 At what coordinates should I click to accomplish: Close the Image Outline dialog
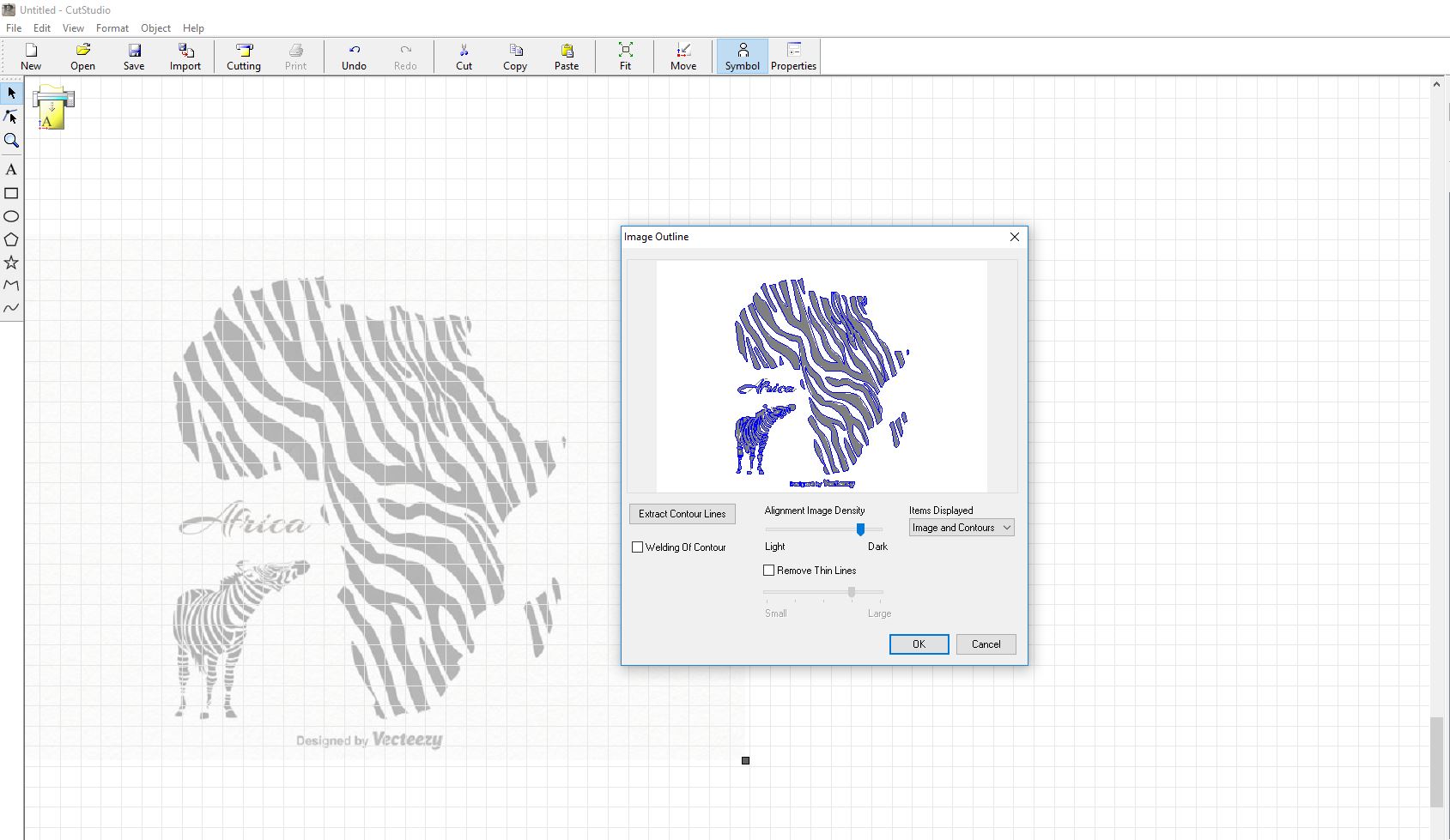pos(1015,237)
